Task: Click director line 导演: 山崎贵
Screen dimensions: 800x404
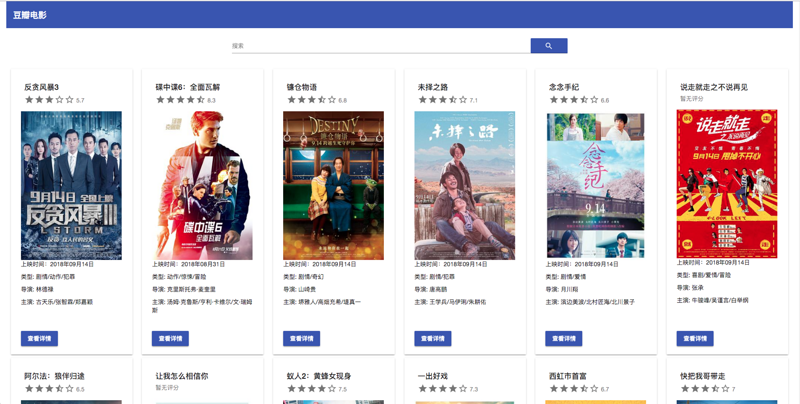Action: [x=299, y=289]
